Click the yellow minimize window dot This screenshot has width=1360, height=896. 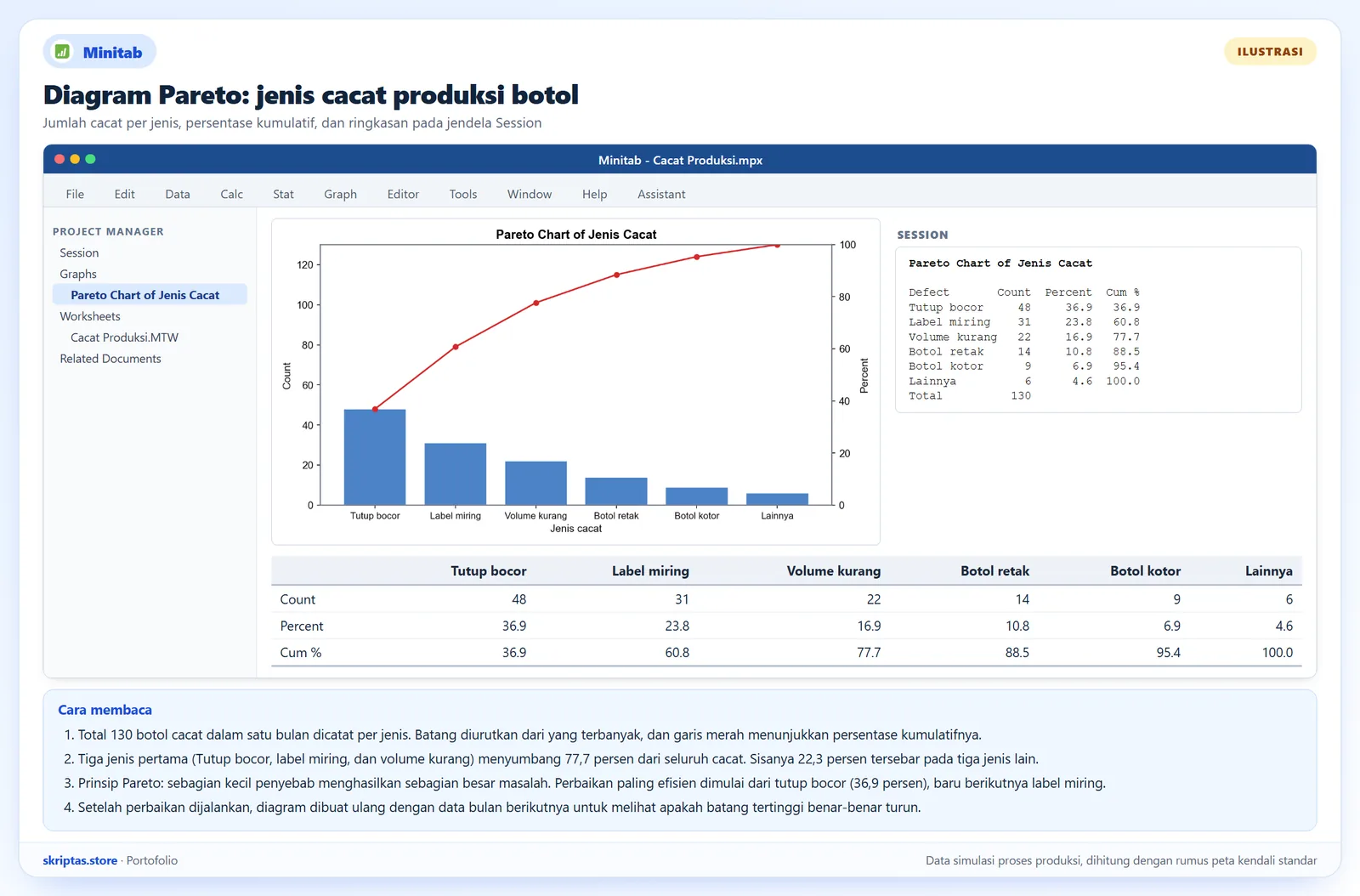pyautogui.click(x=75, y=159)
